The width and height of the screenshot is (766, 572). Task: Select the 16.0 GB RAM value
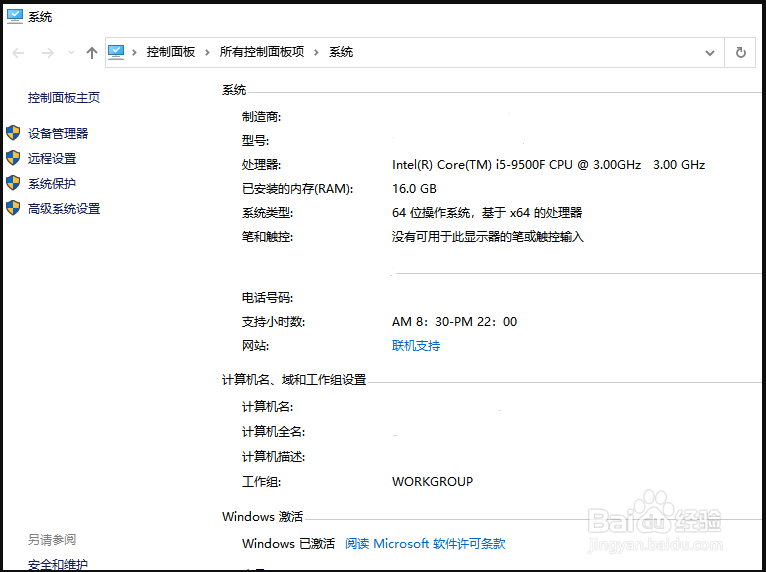(414, 189)
